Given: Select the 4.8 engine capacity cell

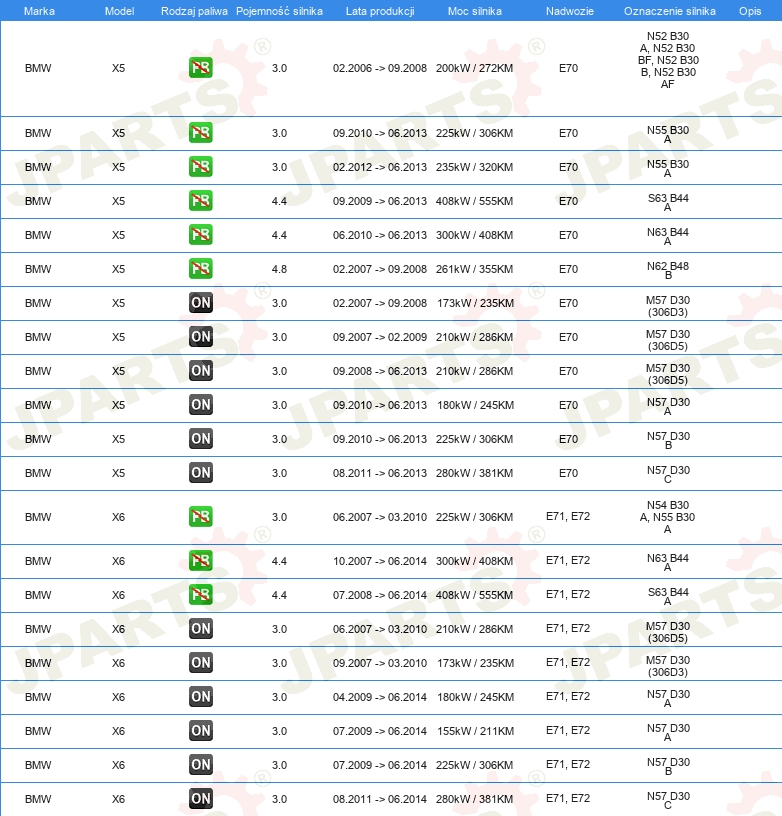Looking at the screenshot, I should [x=279, y=269].
